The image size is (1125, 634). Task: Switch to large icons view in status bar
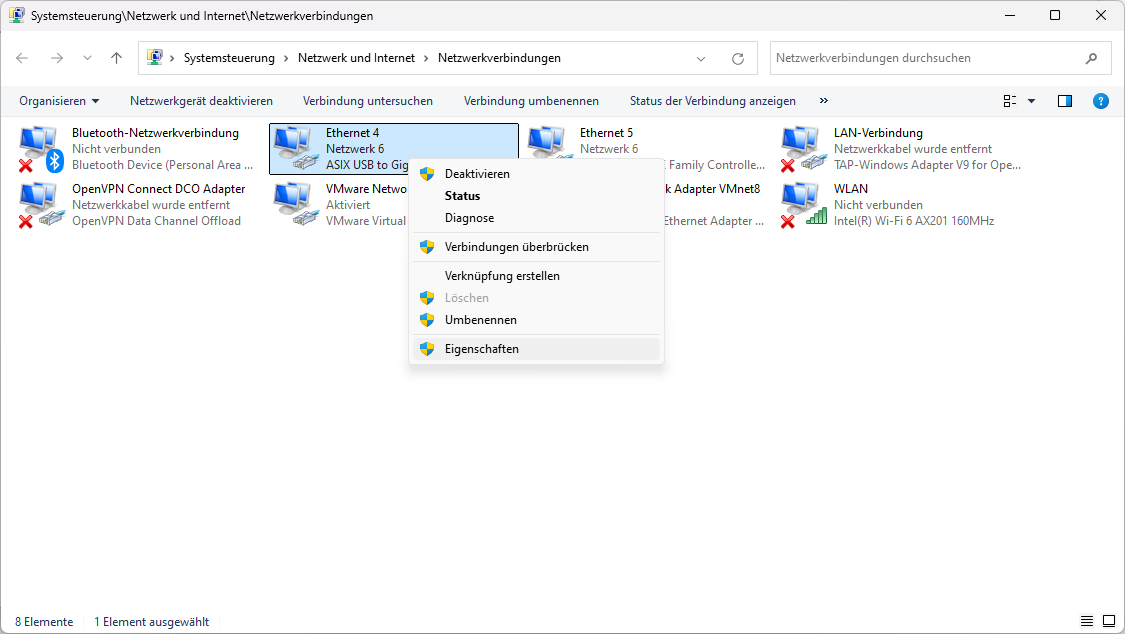click(1107, 622)
